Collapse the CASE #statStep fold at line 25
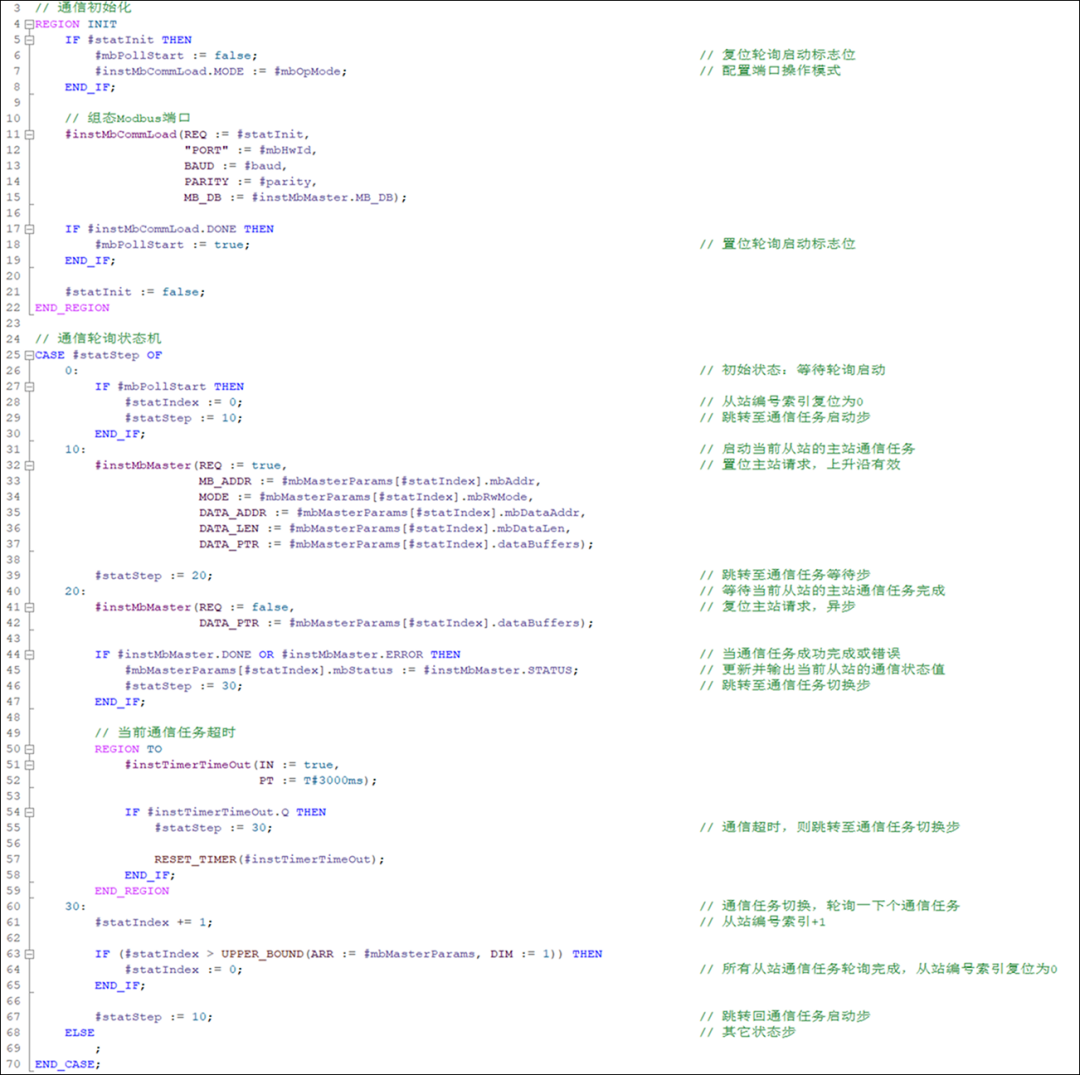Image resolution: width=1080 pixels, height=1075 pixels. tap(29, 355)
